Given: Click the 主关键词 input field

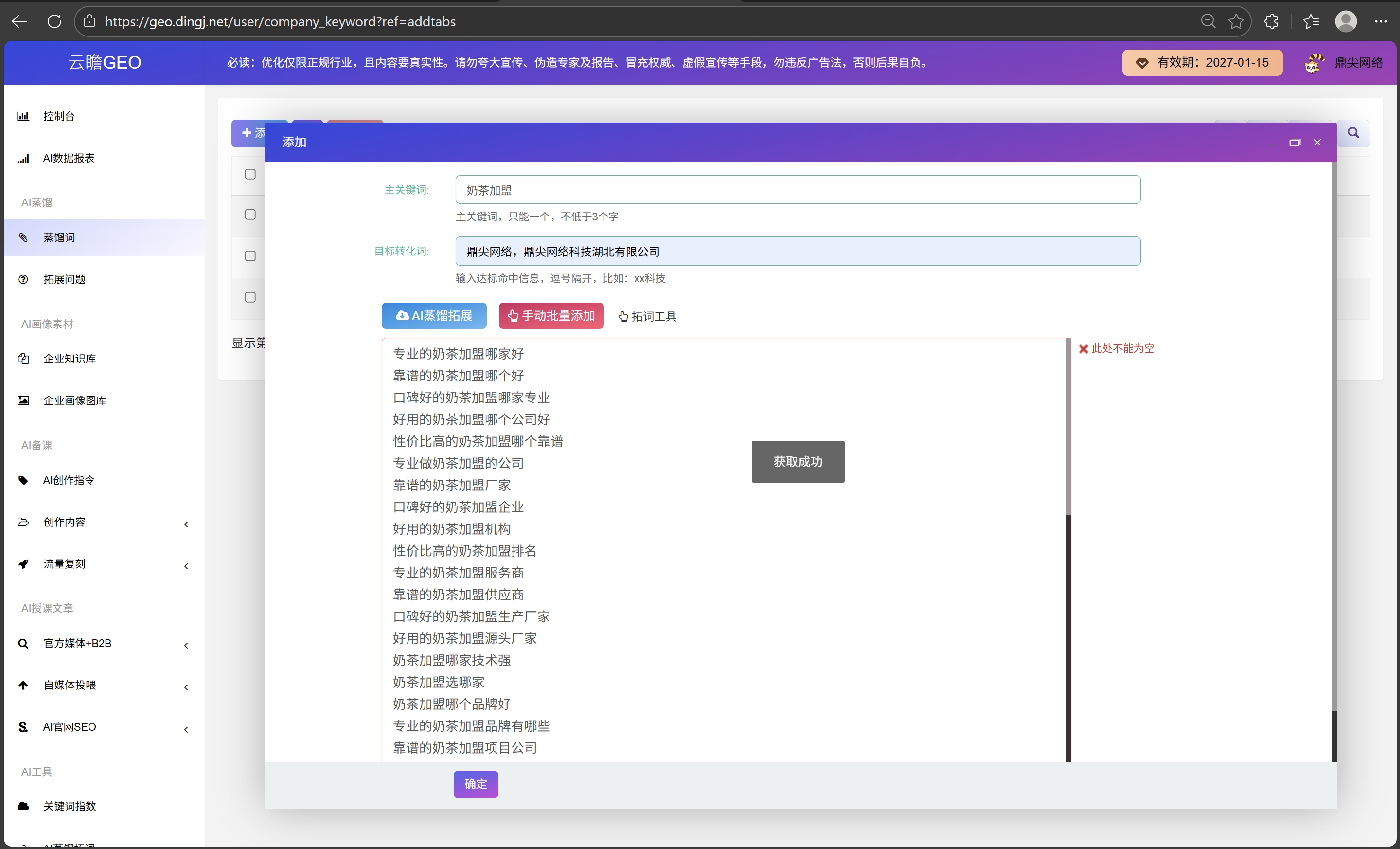Looking at the screenshot, I should [x=797, y=190].
